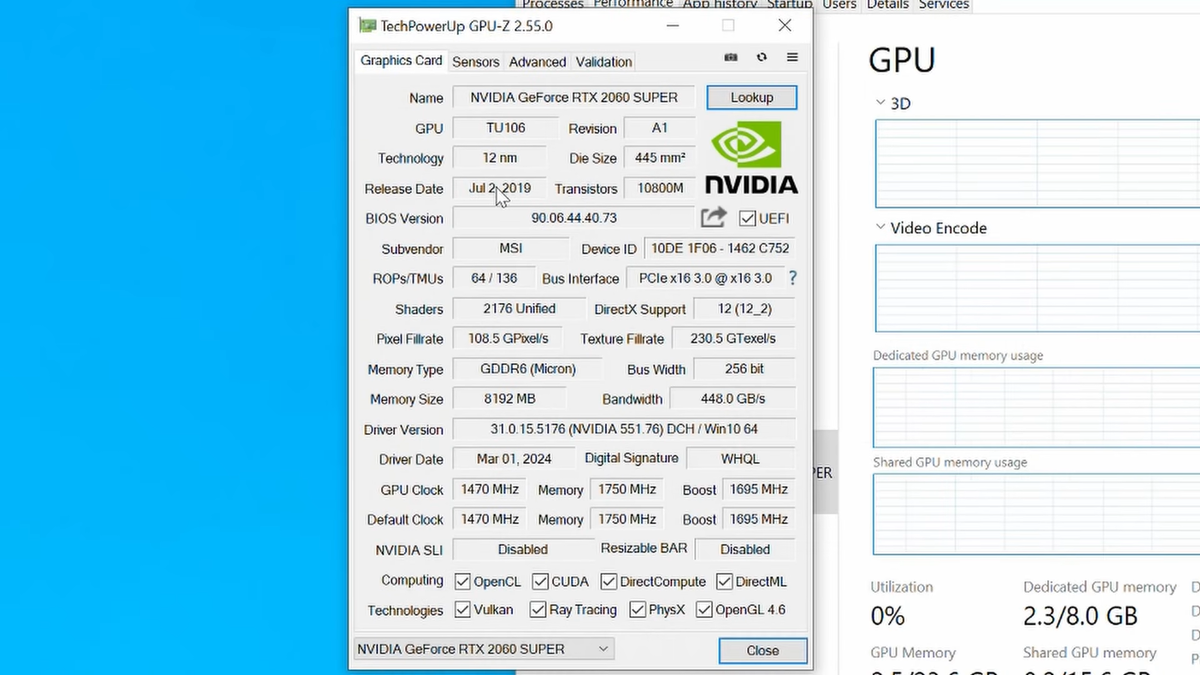Viewport: 1200px width, 675px height.
Task: Click the GPU-Z icon in the title bar
Action: (366, 25)
